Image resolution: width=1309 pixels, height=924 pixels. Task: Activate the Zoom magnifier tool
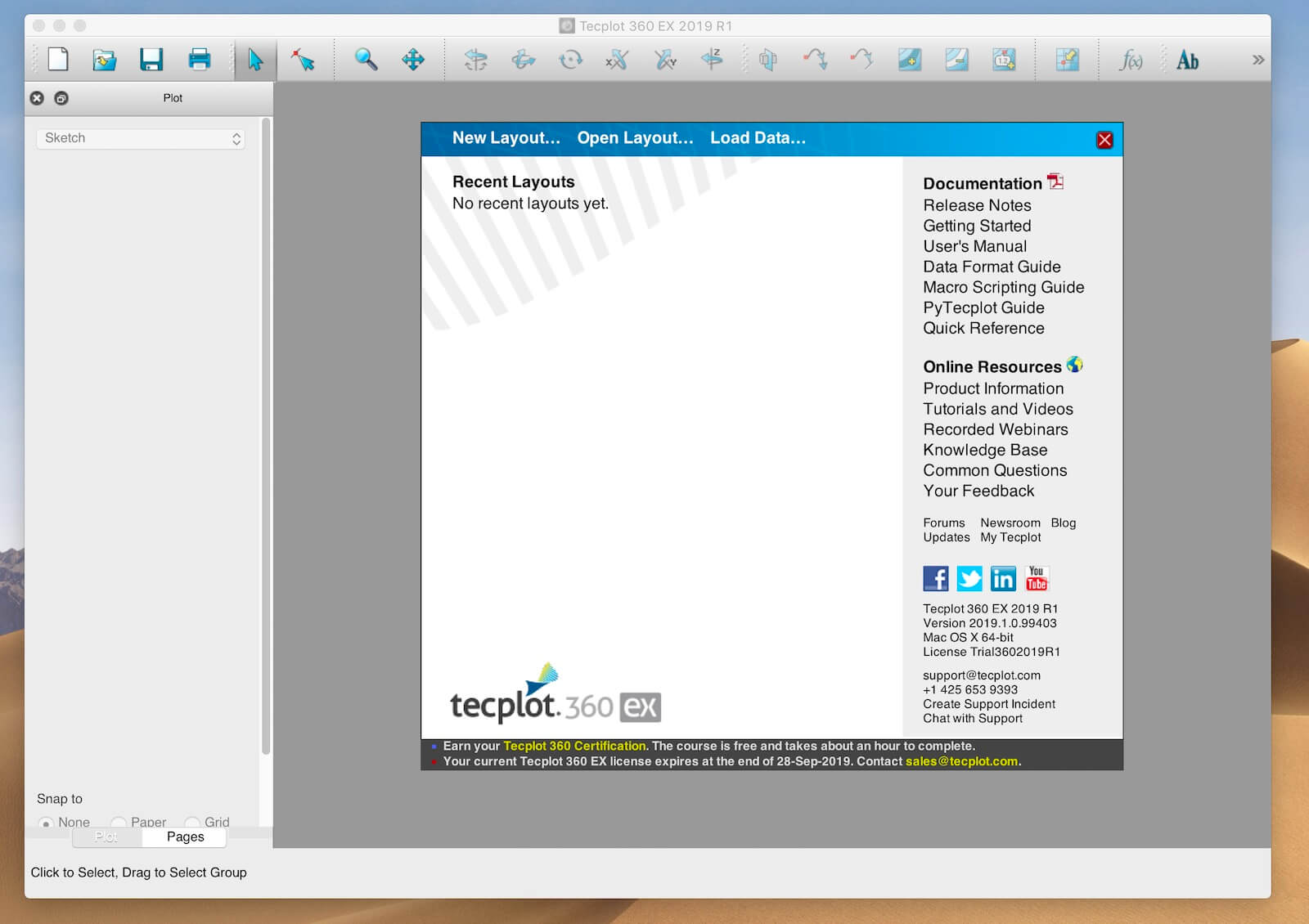click(366, 60)
